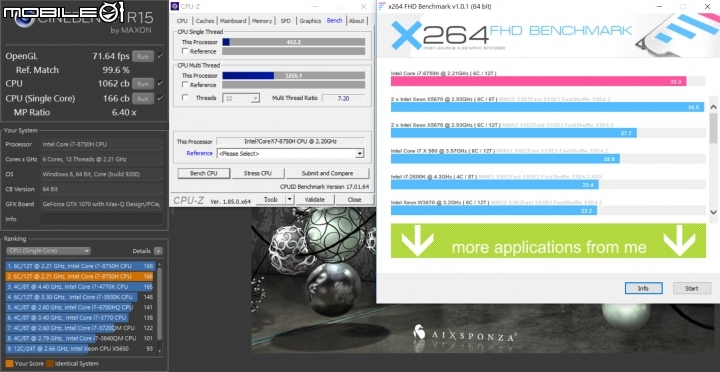Image resolution: width=720 pixels, height=372 pixels.
Task: Click the x264 results scrollbar up arrow
Action: [713, 107]
